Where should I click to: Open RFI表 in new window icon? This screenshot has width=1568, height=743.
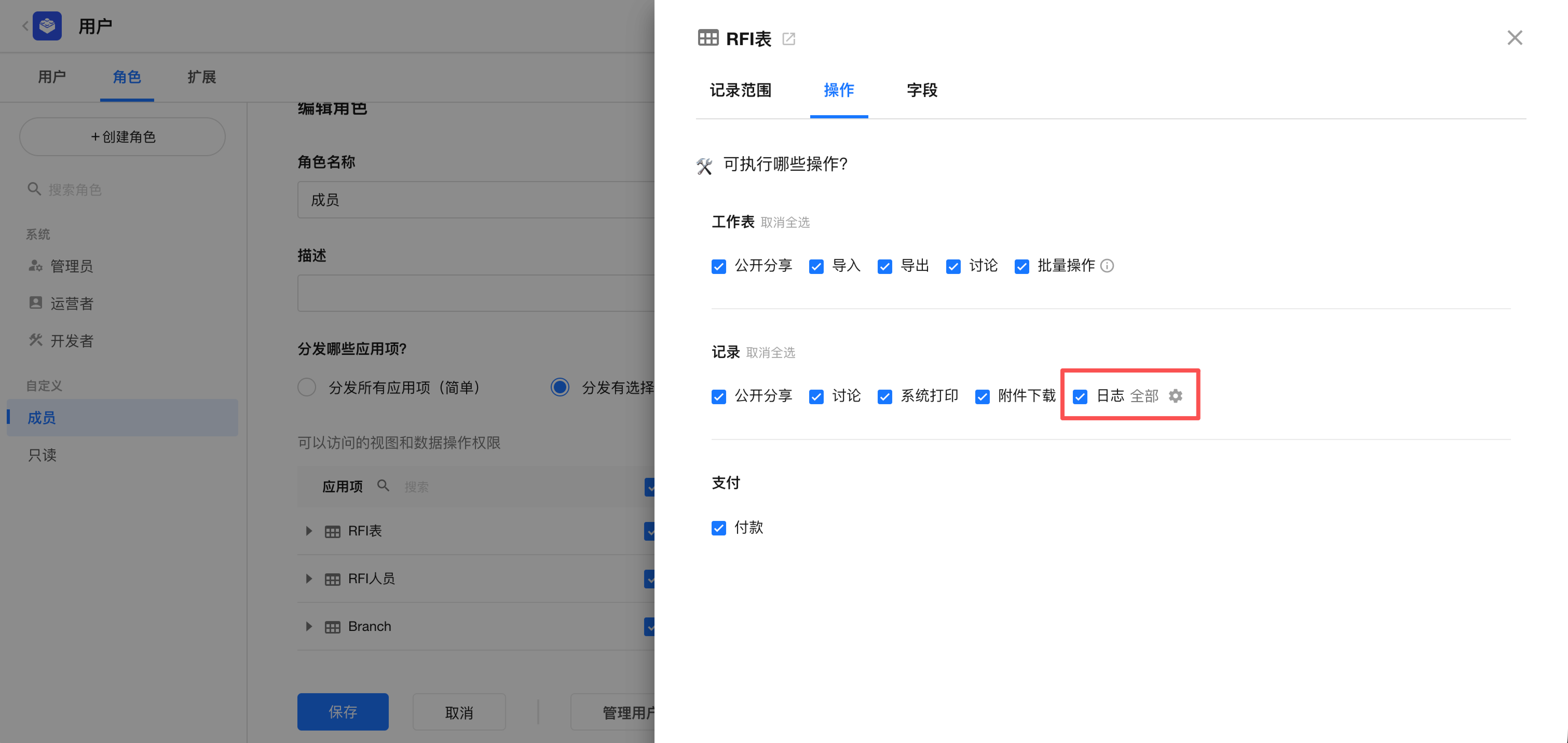(789, 39)
